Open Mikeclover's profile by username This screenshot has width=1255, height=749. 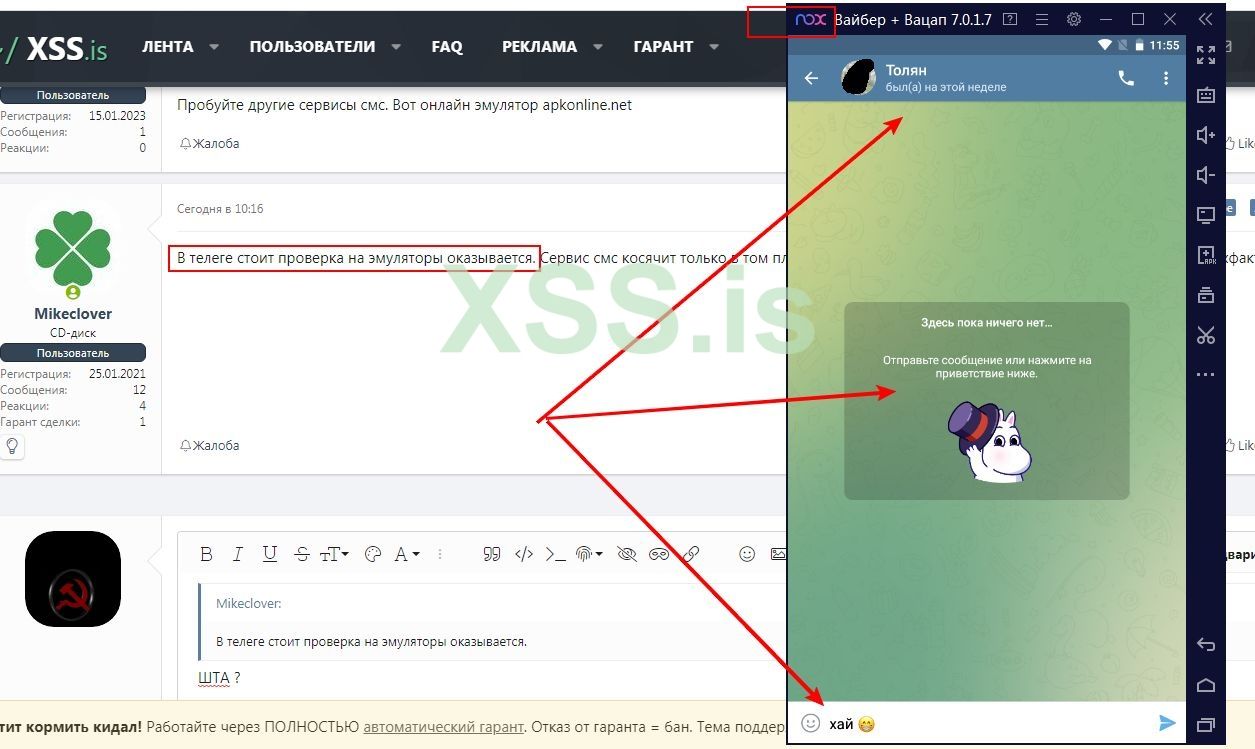(73, 313)
